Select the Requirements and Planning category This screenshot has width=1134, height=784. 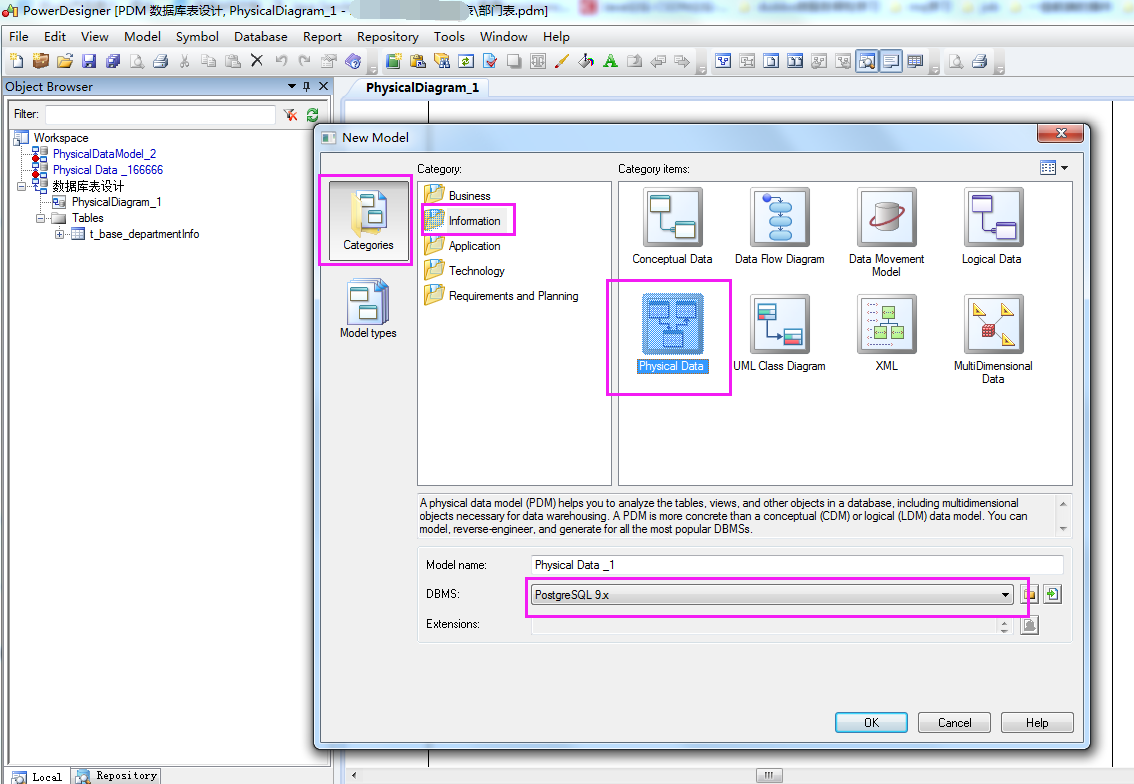pyautogui.click(x=502, y=296)
